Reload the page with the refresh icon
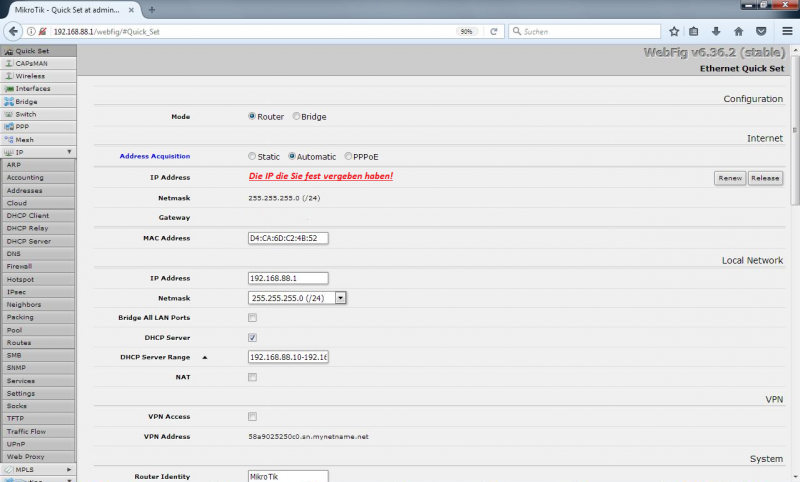800x482 pixels. point(493,31)
